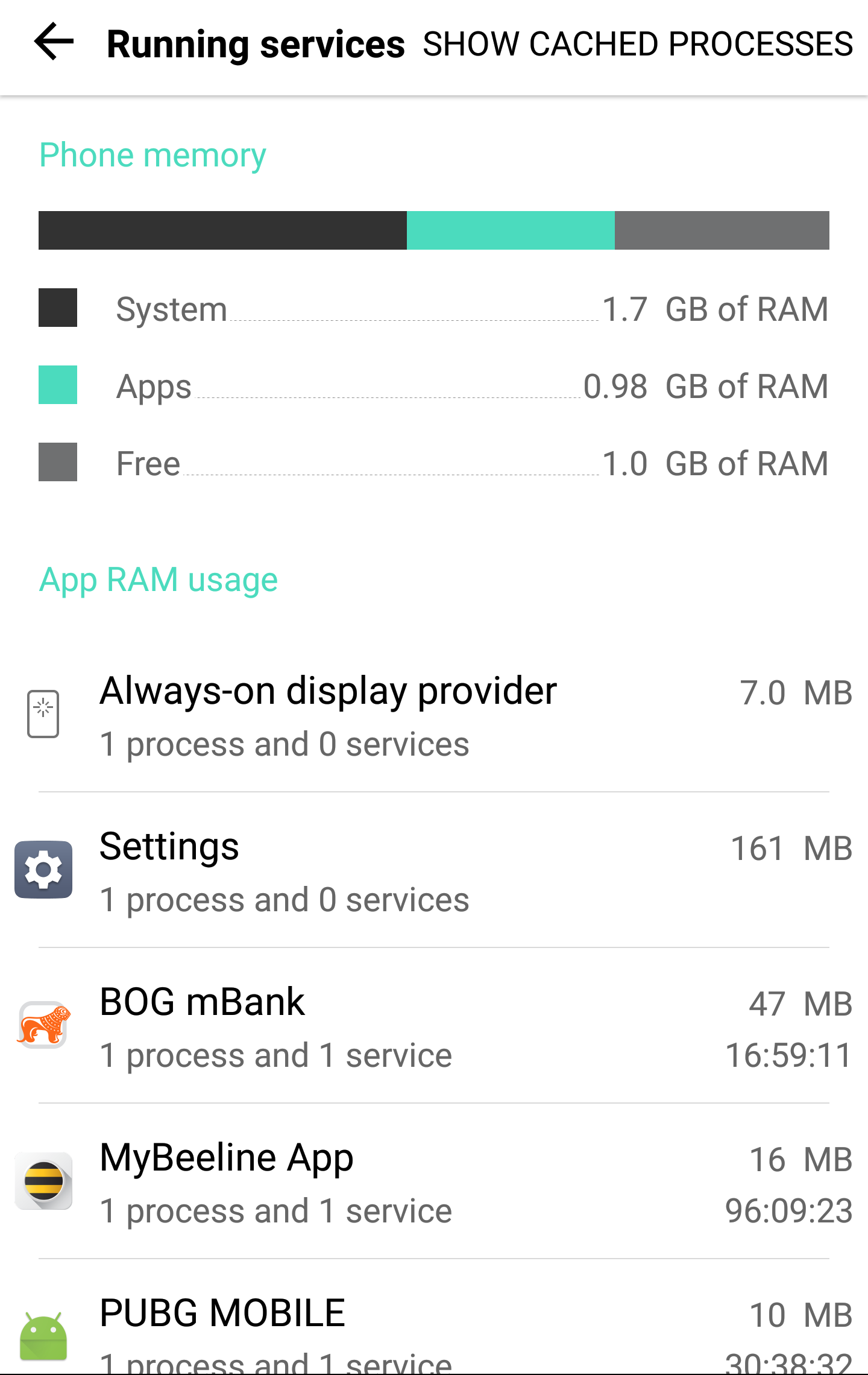Image resolution: width=868 pixels, height=1375 pixels.
Task: Tap the dark System segment of memory bar
Action: point(222,230)
